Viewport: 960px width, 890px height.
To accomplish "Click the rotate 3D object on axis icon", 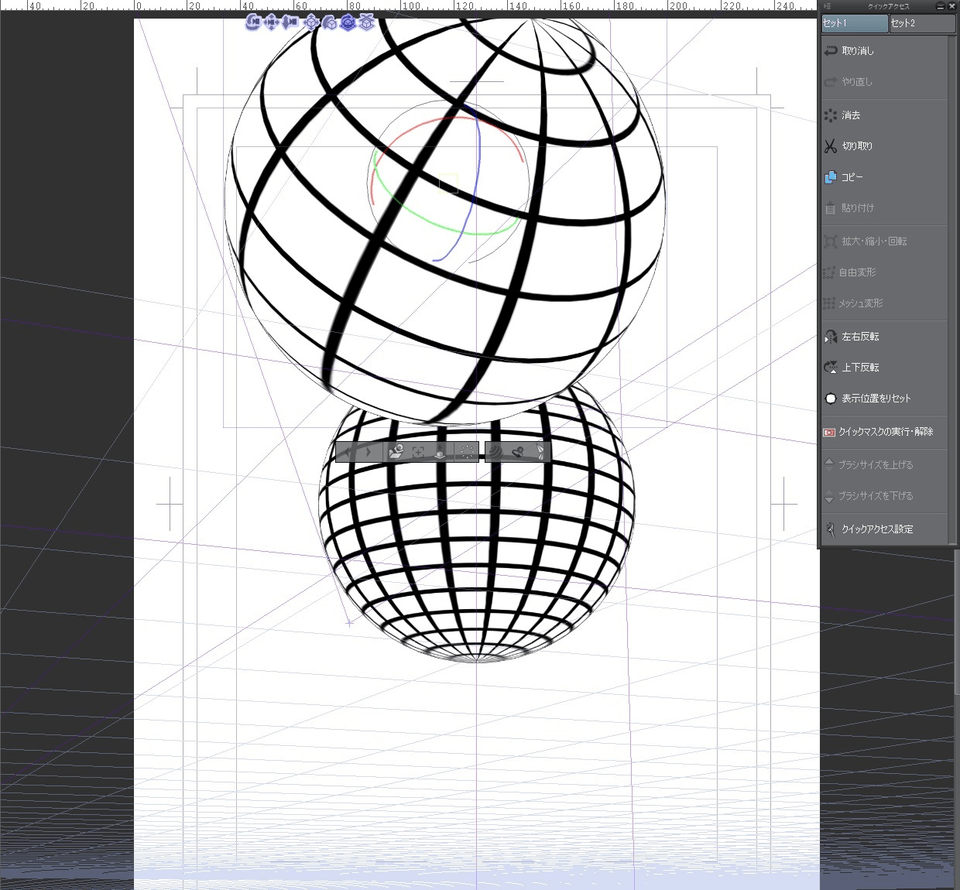I will pyautogui.click(x=330, y=23).
